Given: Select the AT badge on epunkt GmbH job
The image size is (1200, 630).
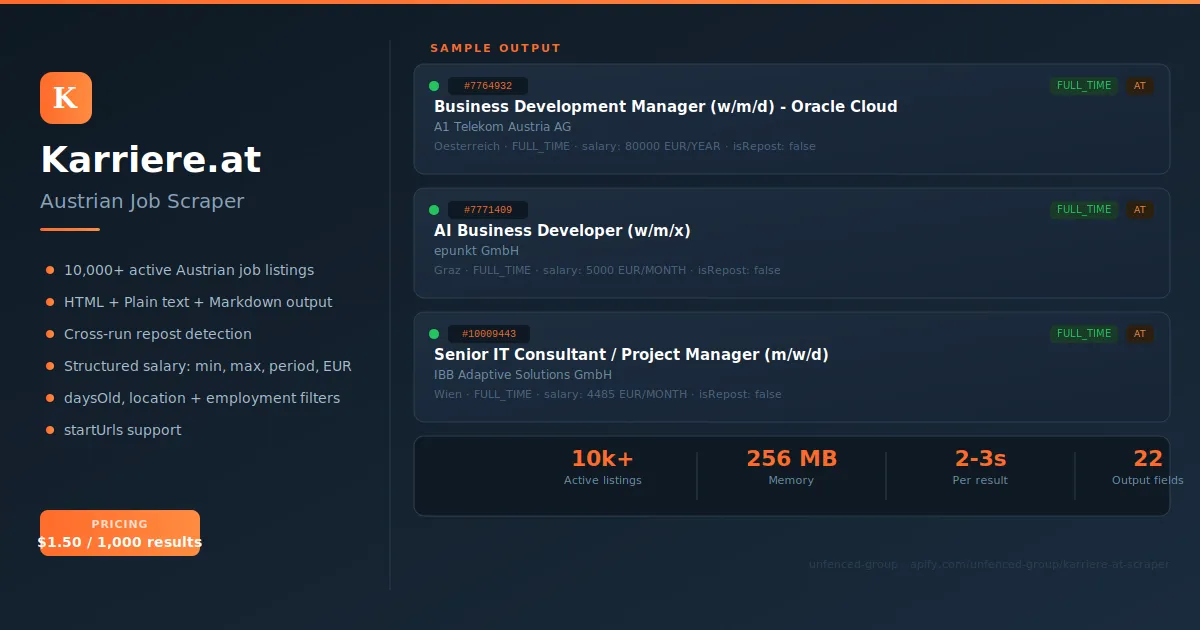Looking at the screenshot, I should 1140,210.
